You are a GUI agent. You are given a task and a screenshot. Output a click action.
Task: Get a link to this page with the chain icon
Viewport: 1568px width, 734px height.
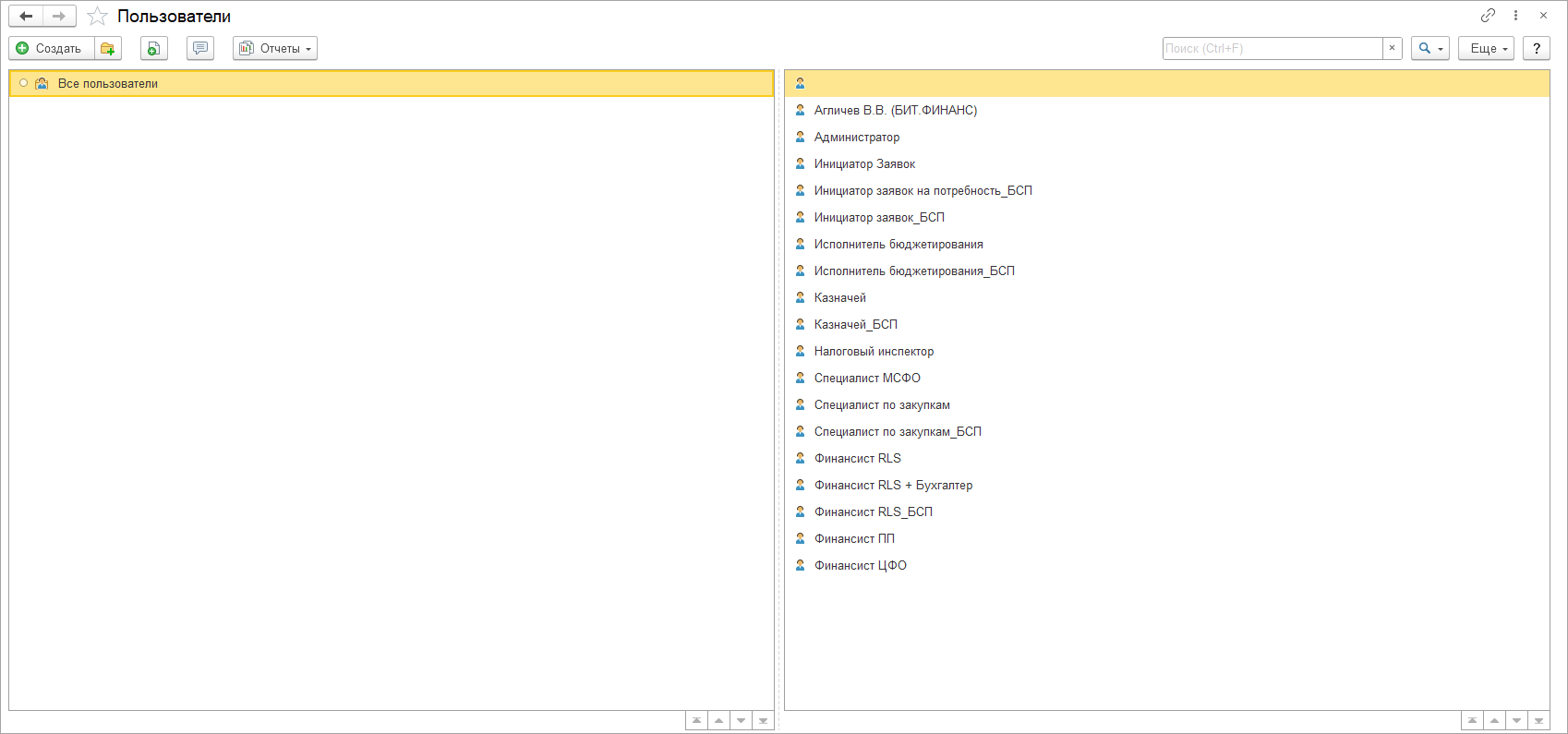(1488, 16)
